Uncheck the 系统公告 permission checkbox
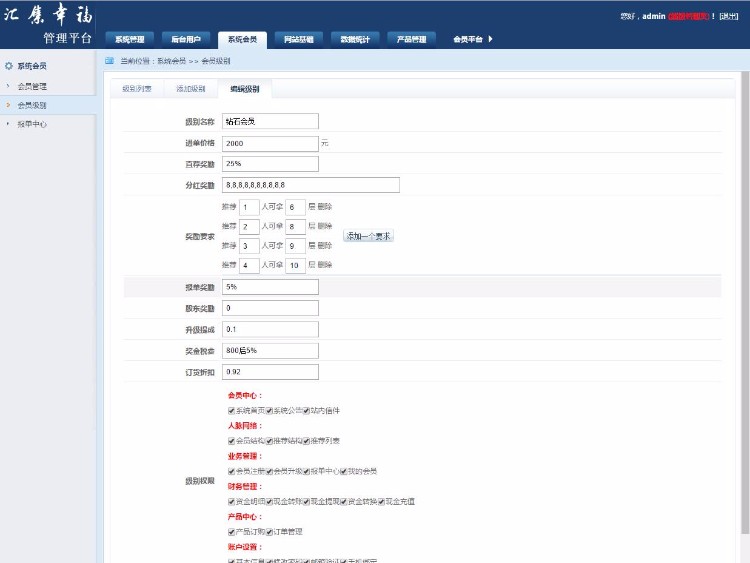The image size is (750, 563). [x=269, y=411]
